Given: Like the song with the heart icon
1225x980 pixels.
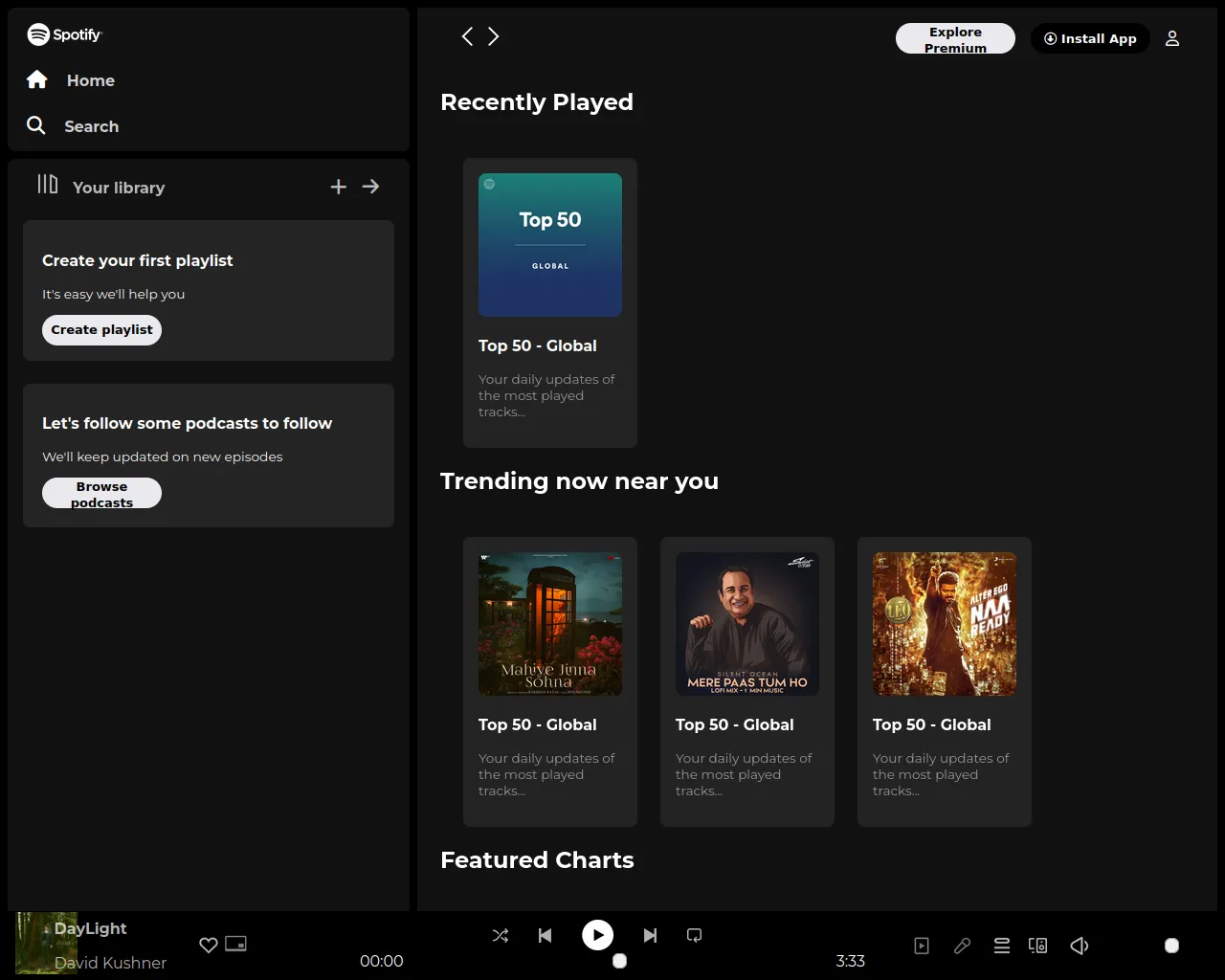Looking at the screenshot, I should [x=208, y=945].
